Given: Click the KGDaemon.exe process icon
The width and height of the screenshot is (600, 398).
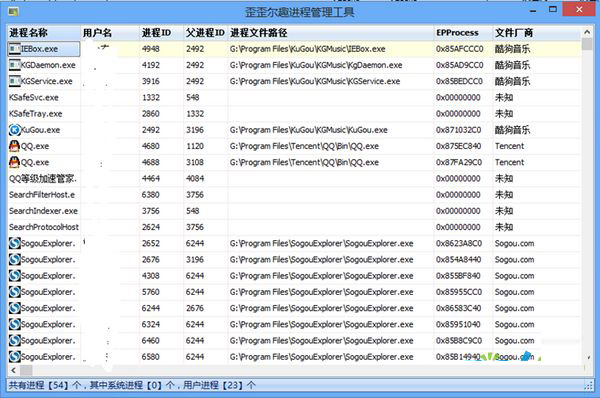Looking at the screenshot, I should click(15, 65).
